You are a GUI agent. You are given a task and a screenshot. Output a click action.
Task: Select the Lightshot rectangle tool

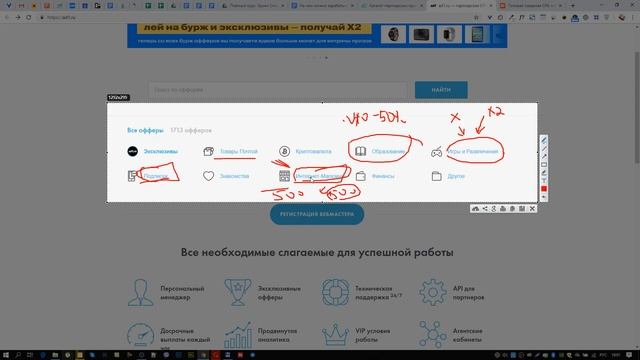coord(544,165)
